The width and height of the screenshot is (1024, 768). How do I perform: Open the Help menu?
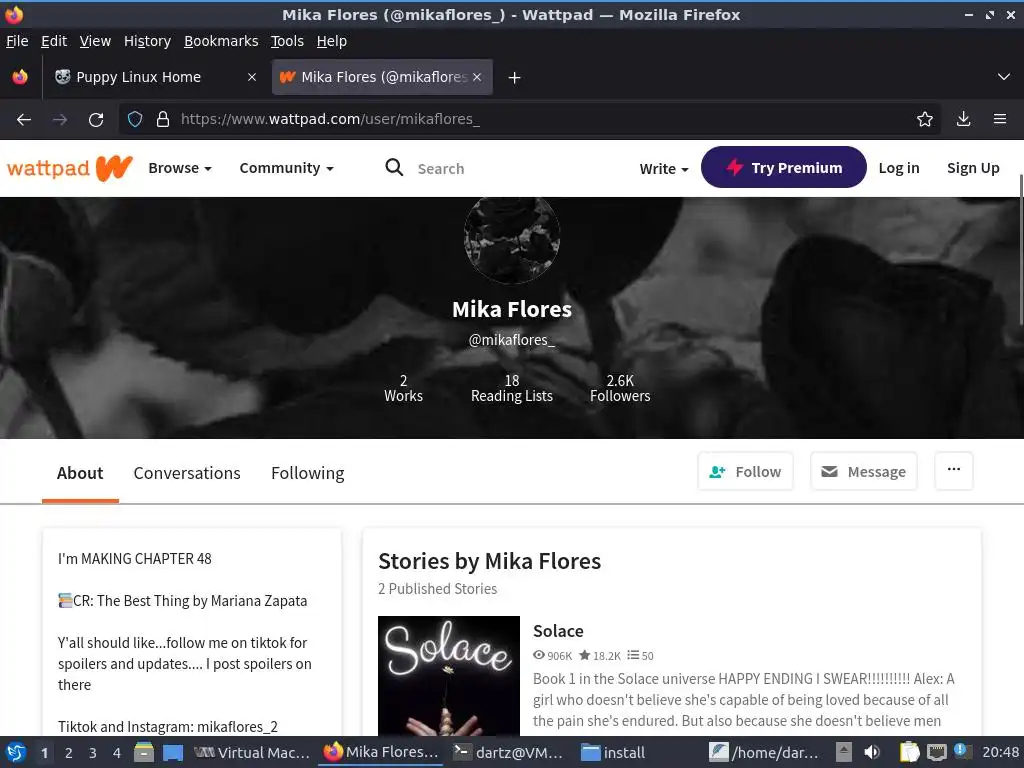(x=331, y=41)
